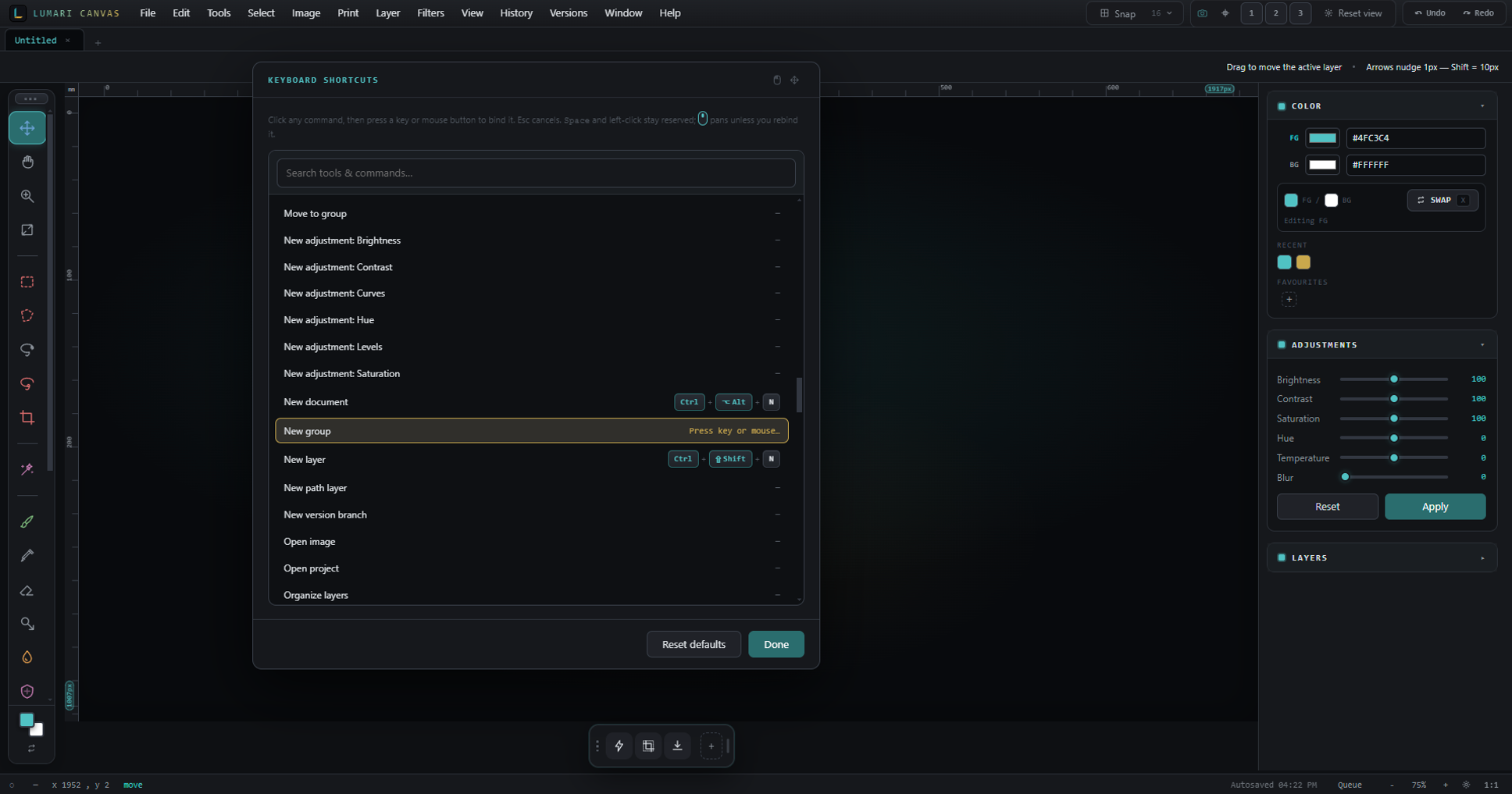Click the Apply adjustments button

coord(1435,507)
